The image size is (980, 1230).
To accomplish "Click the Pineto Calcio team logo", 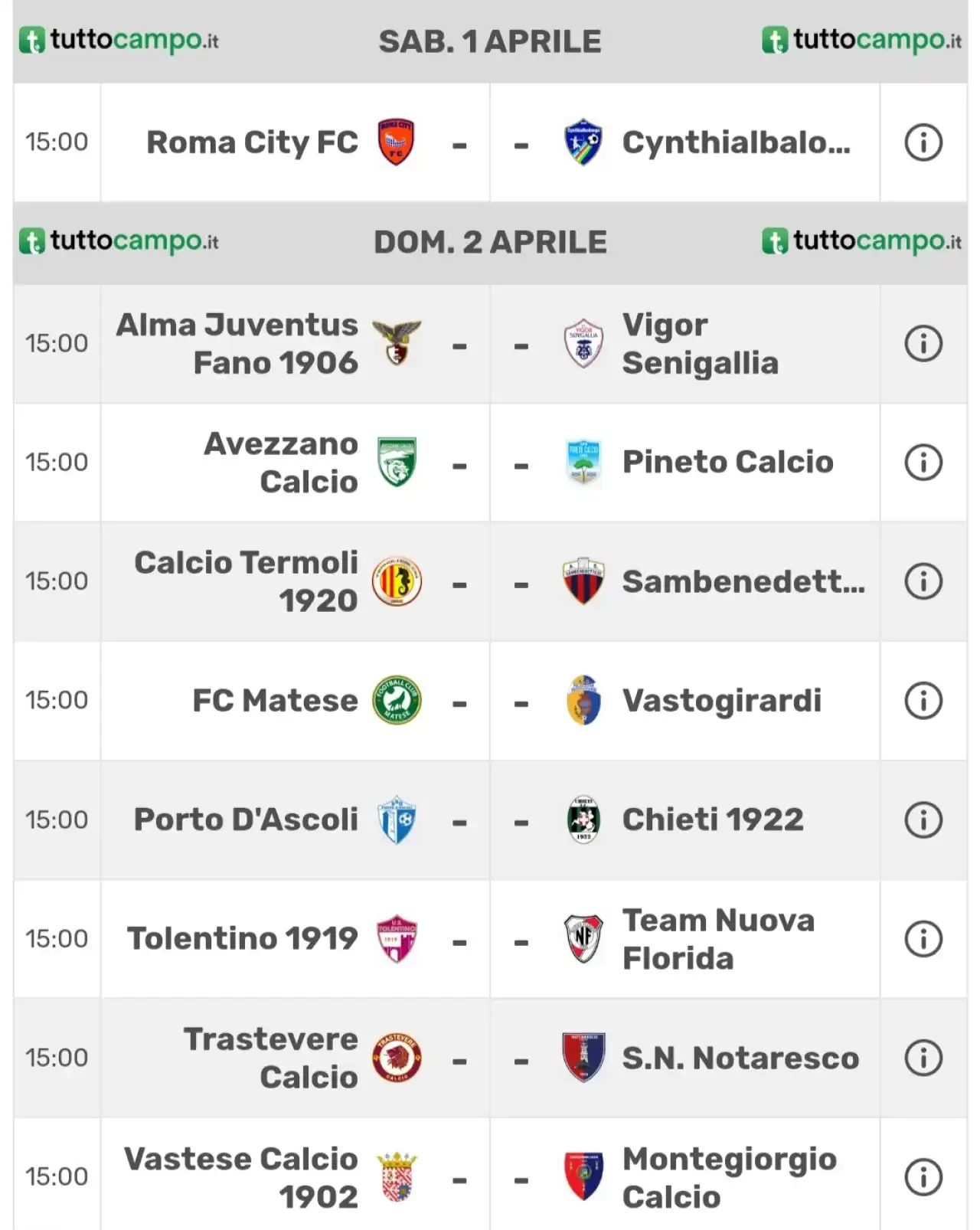I will tap(583, 463).
